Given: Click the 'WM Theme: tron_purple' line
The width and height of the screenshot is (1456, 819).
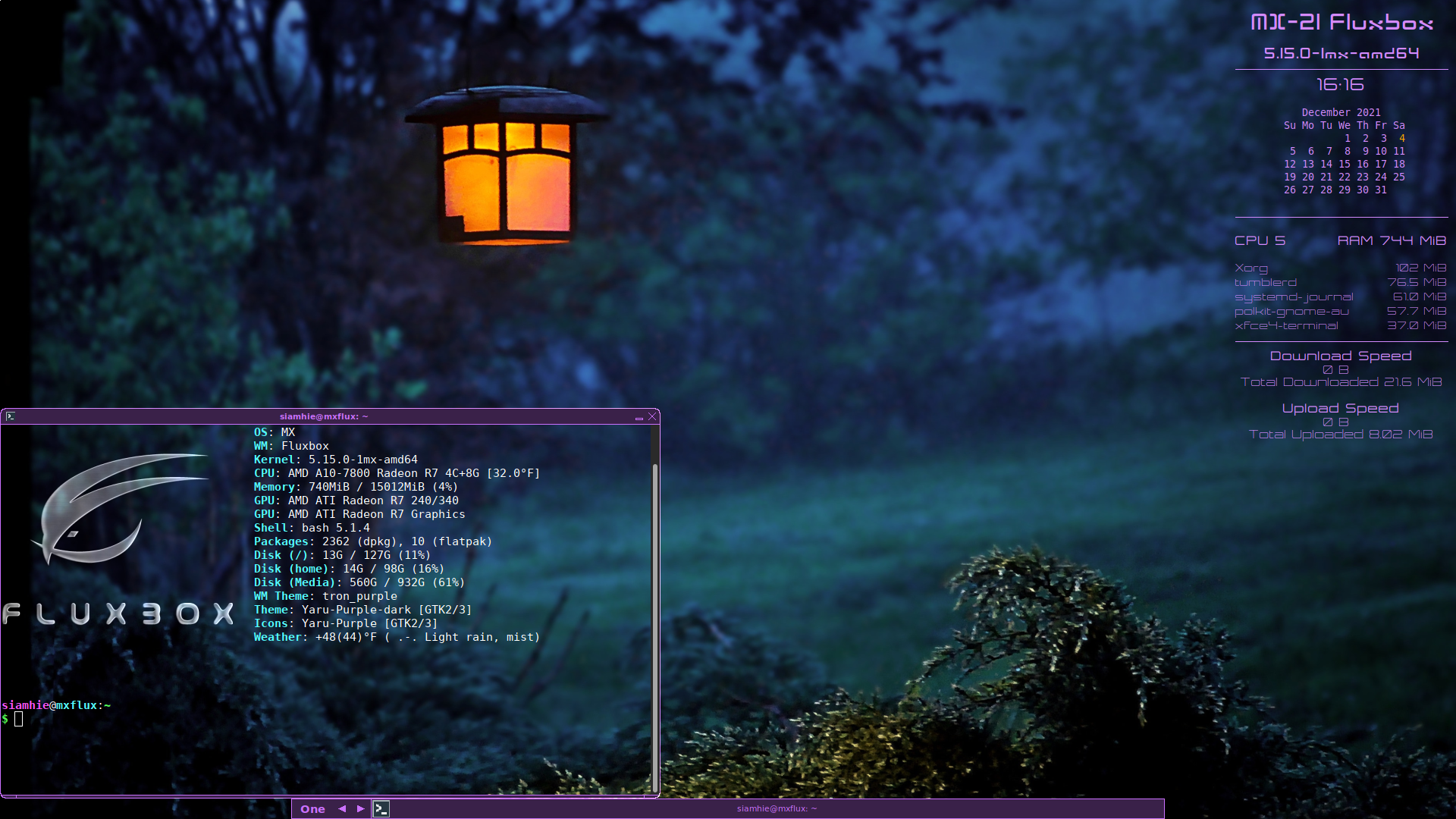Looking at the screenshot, I should [x=325, y=596].
